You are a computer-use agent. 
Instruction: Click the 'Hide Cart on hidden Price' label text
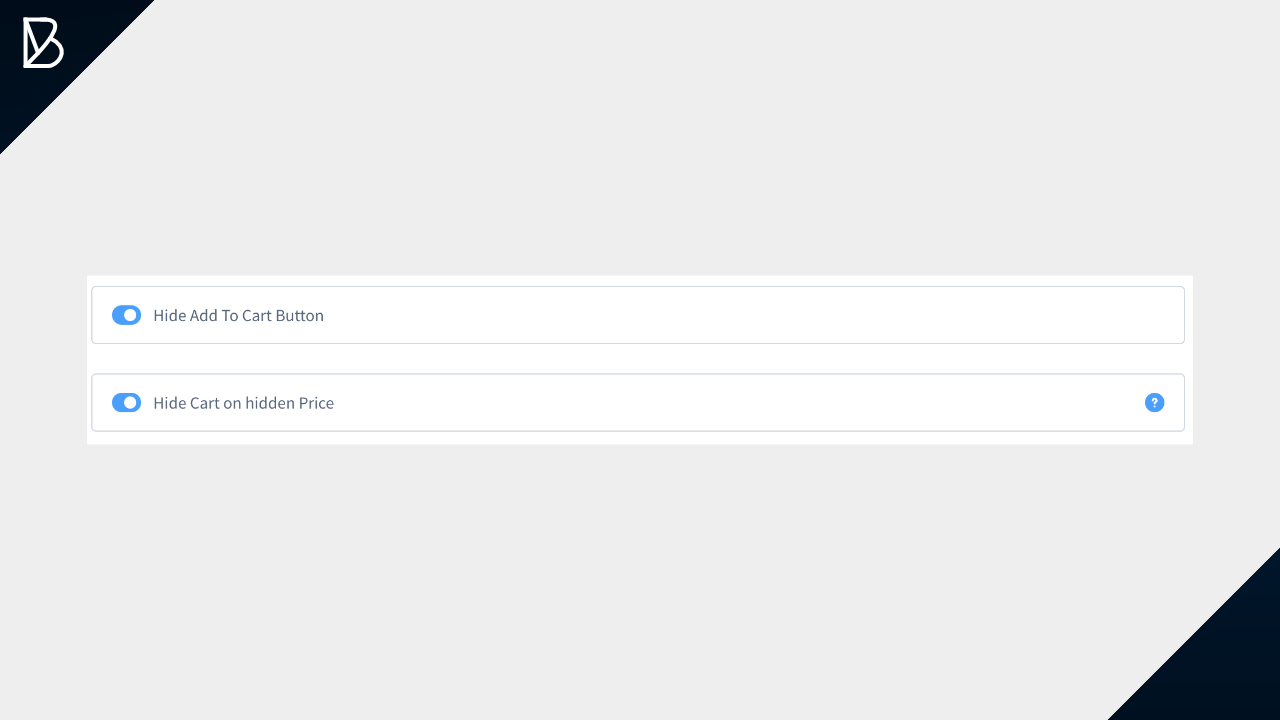coord(243,403)
